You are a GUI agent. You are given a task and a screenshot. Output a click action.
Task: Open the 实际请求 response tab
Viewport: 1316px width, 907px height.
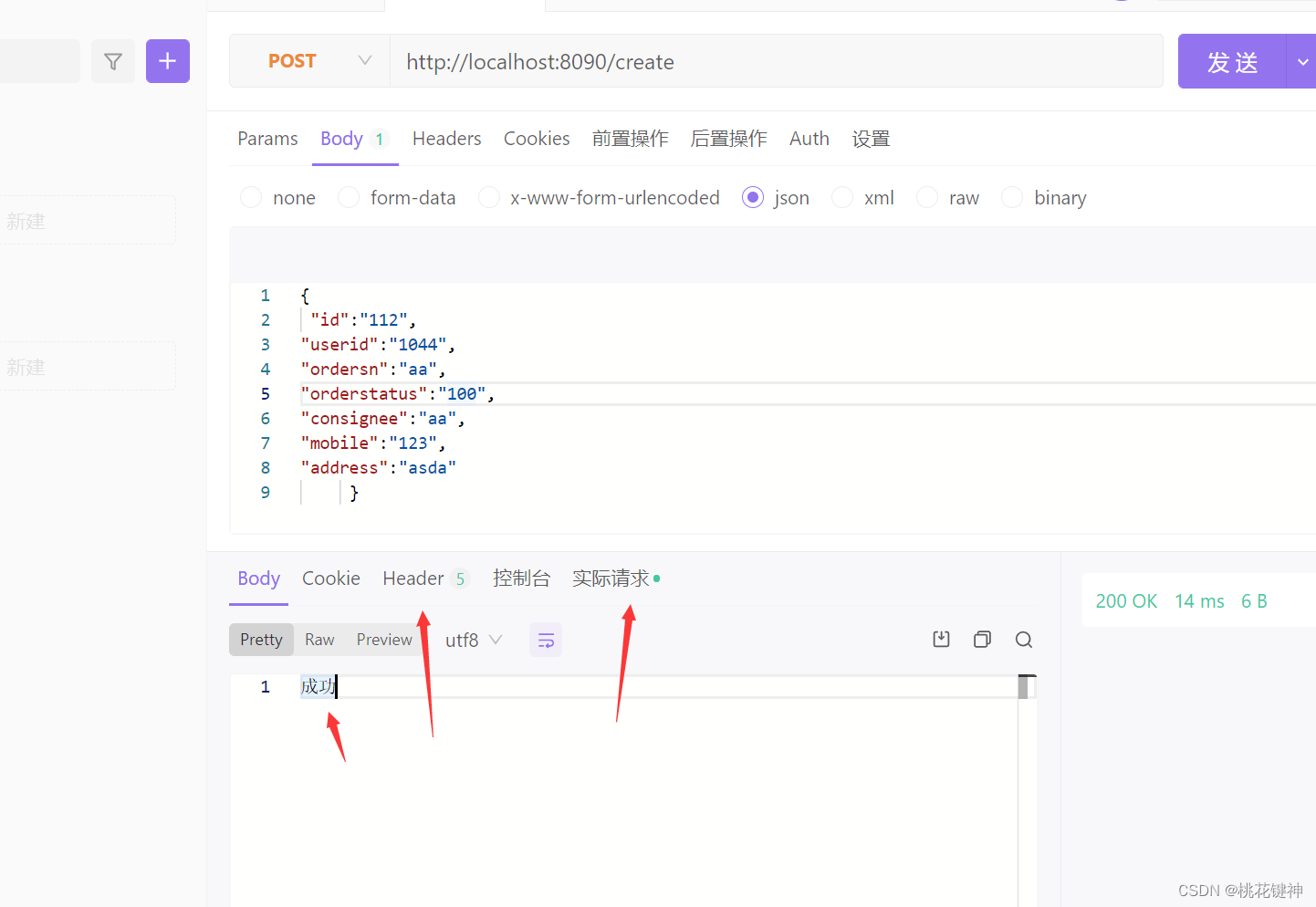click(611, 579)
